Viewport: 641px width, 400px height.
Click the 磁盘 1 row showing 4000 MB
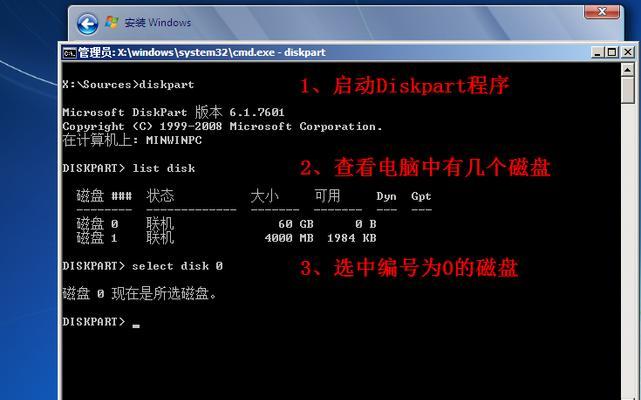pyautogui.click(x=226, y=238)
